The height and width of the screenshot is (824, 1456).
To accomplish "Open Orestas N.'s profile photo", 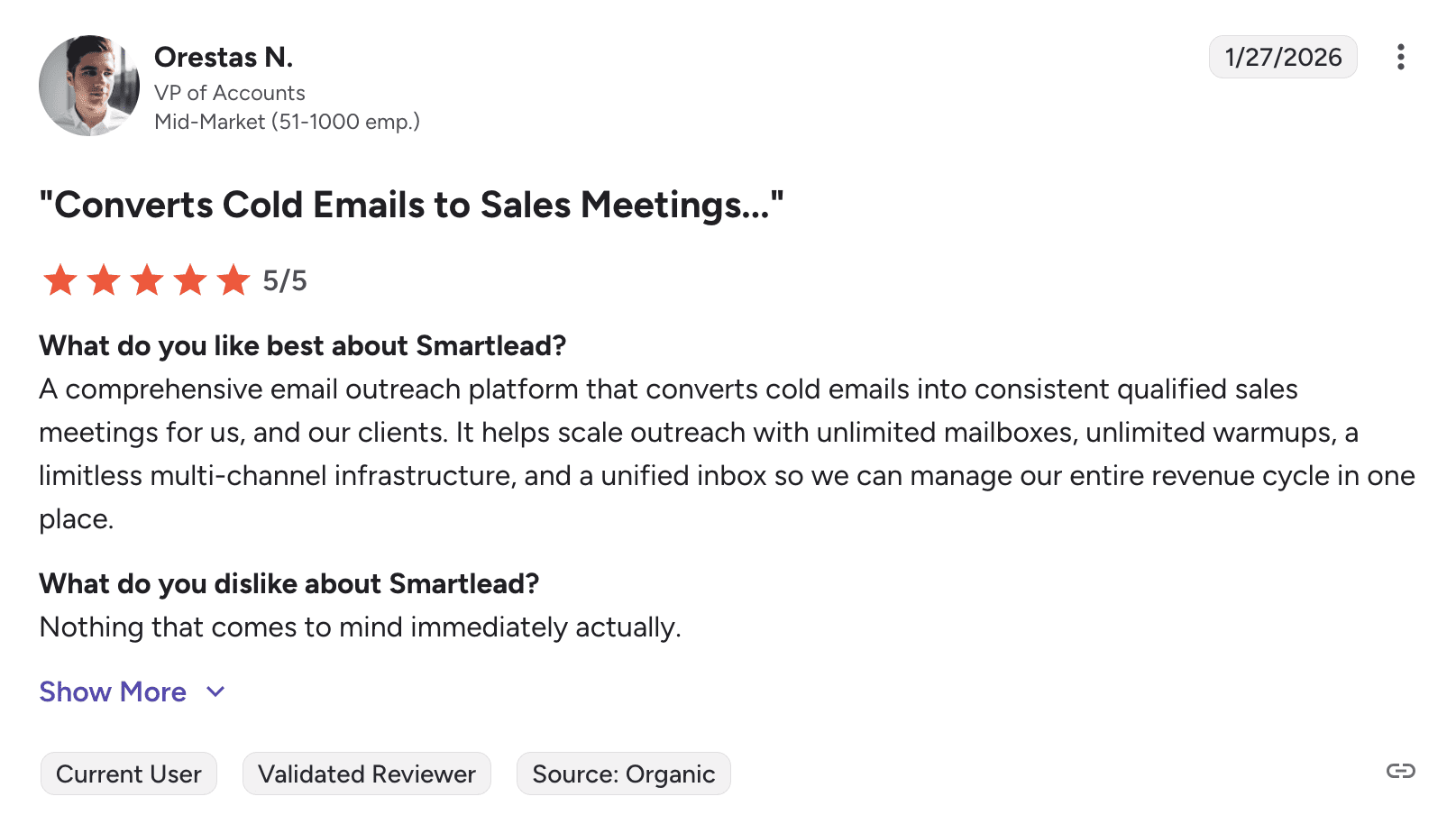I will click(89, 86).
